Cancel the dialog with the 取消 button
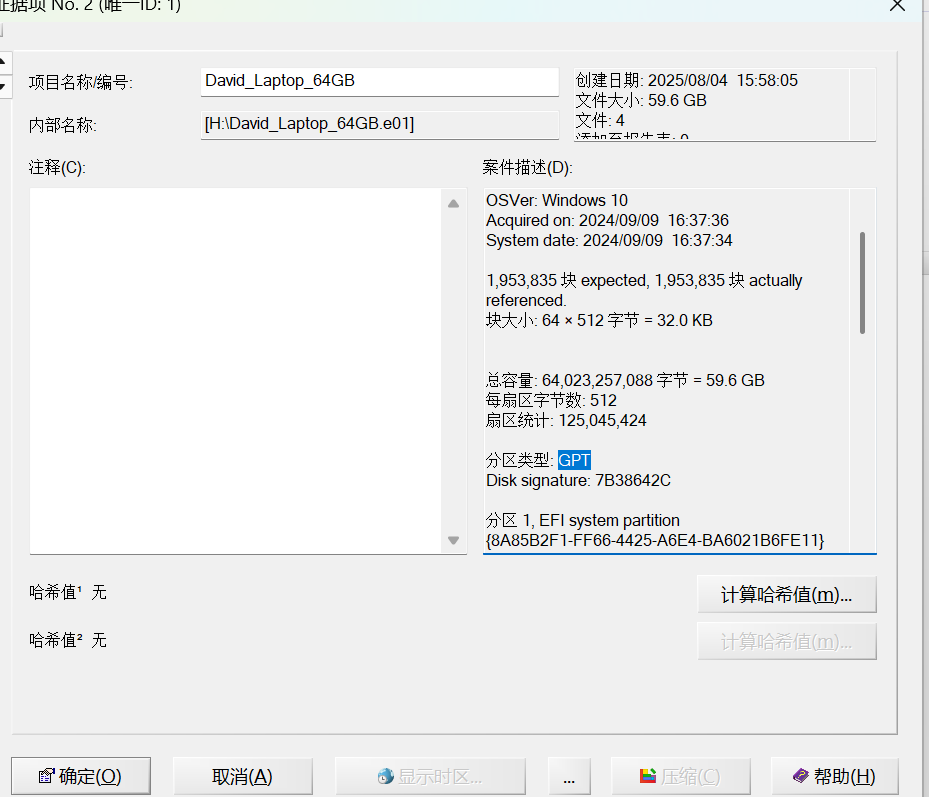This screenshot has width=929, height=797. click(242, 776)
